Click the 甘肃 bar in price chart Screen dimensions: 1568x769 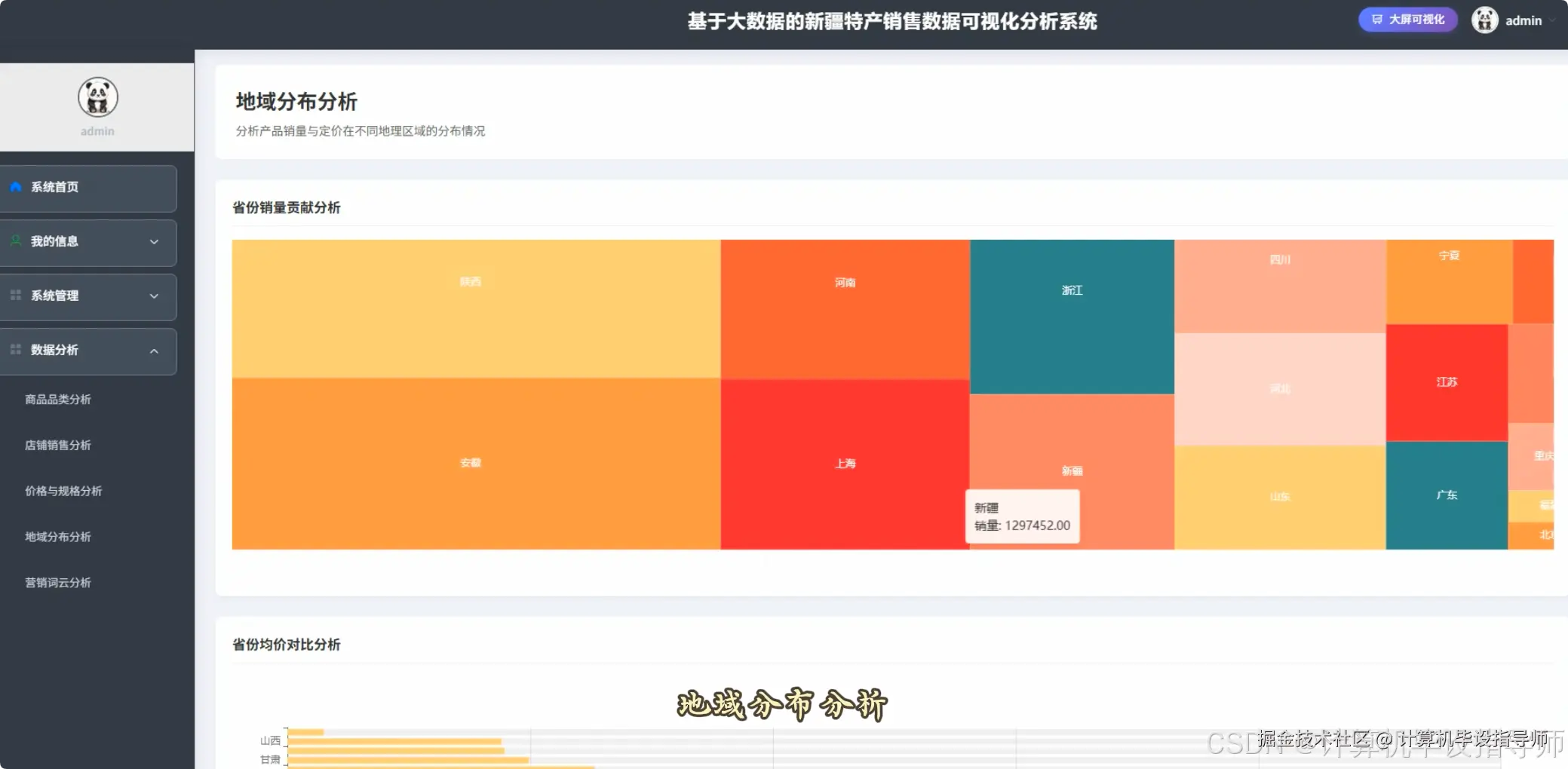408,760
